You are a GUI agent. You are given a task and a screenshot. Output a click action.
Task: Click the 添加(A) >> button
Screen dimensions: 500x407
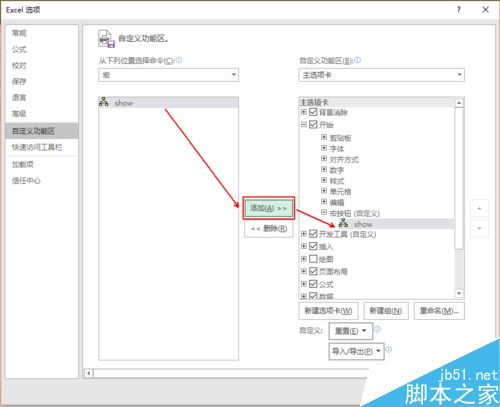tap(269, 208)
